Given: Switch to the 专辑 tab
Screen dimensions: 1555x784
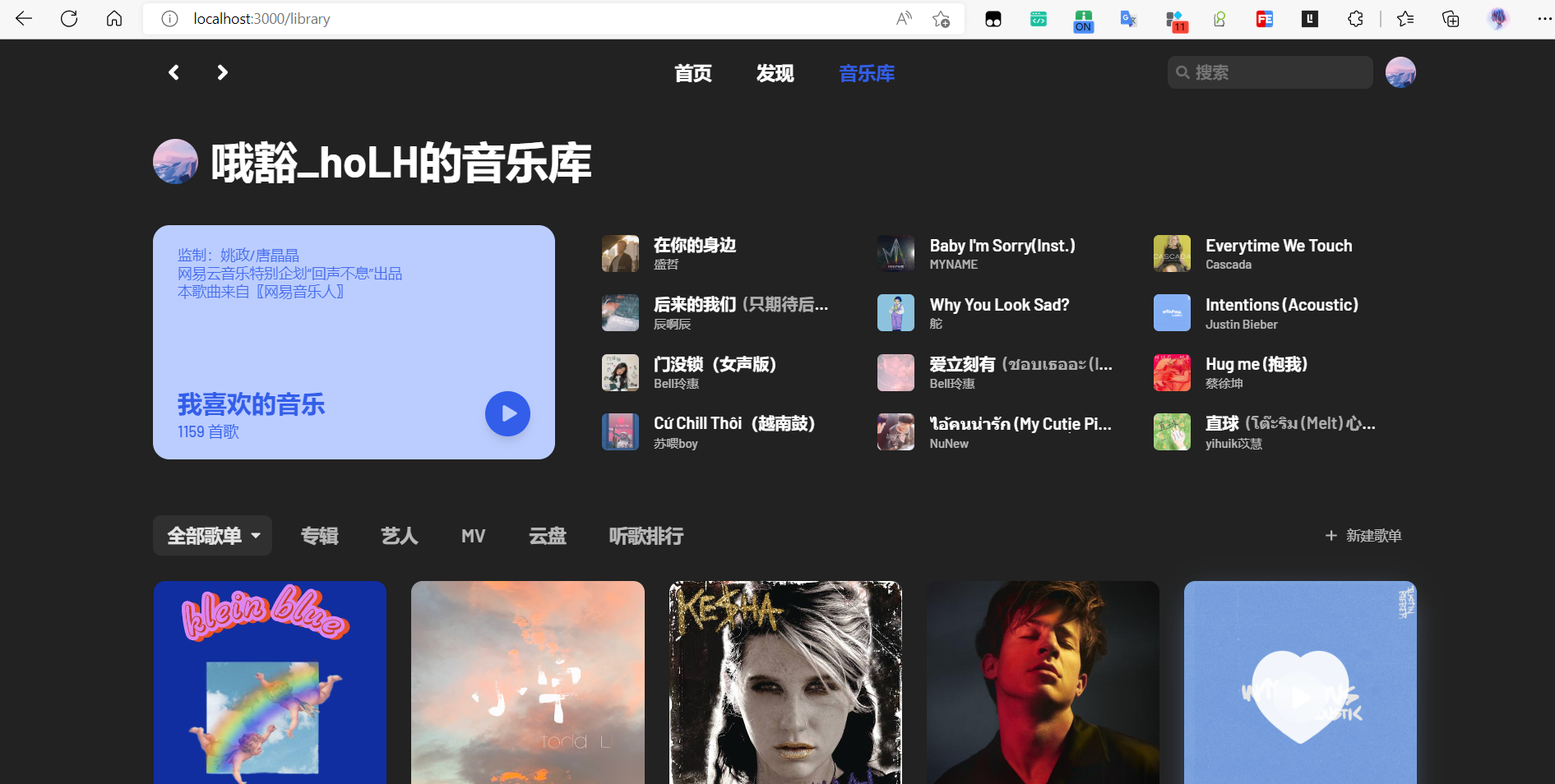Looking at the screenshot, I should tap(319, 535).
